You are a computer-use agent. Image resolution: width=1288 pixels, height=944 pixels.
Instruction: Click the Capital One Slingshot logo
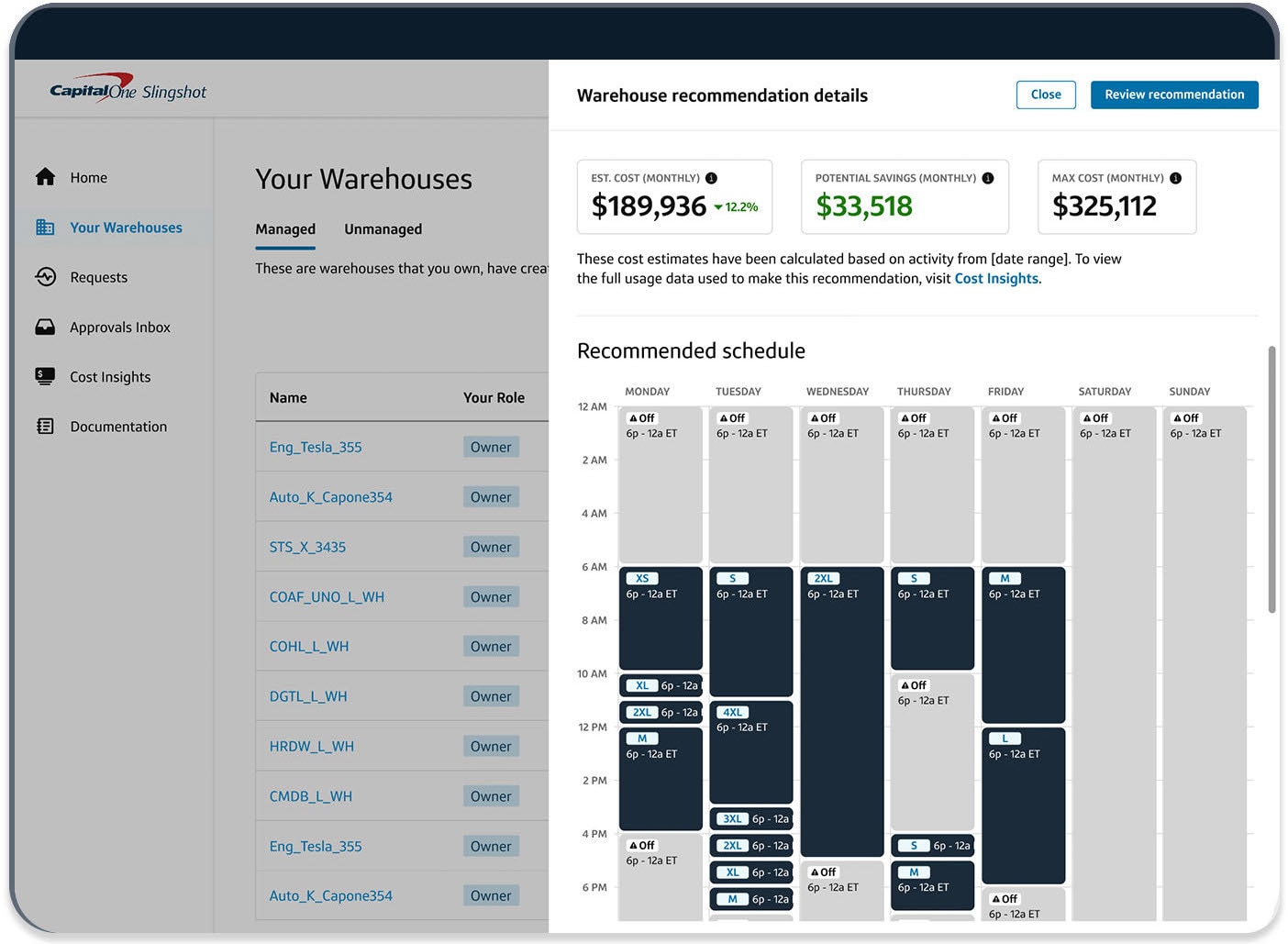128,88
